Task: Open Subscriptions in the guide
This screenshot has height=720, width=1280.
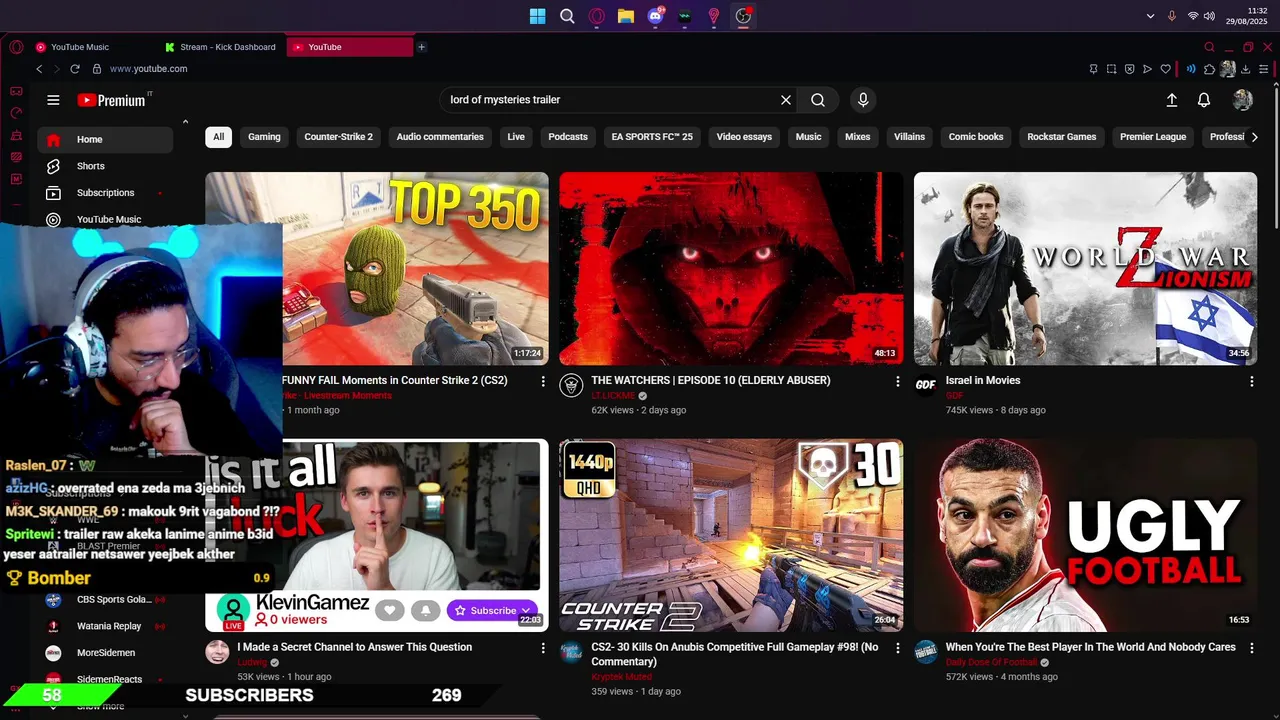Action: 106,193
